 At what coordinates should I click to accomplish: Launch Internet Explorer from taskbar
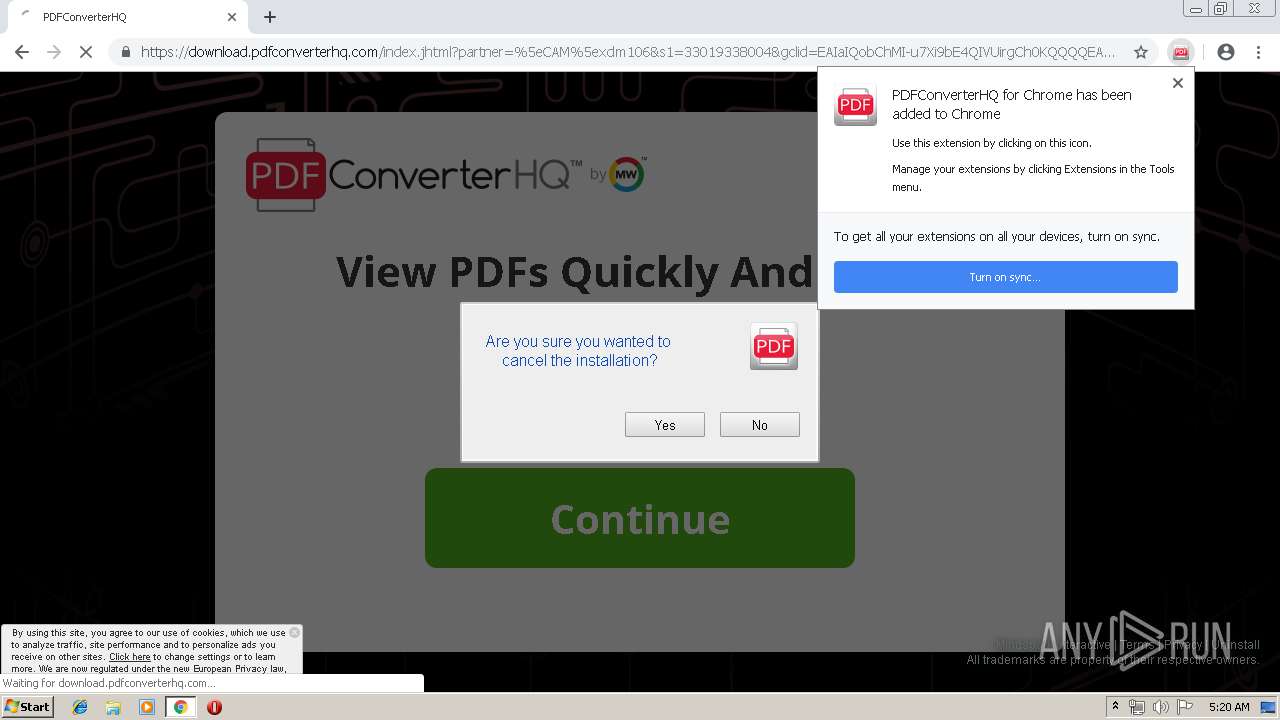[x=80, y=707]
